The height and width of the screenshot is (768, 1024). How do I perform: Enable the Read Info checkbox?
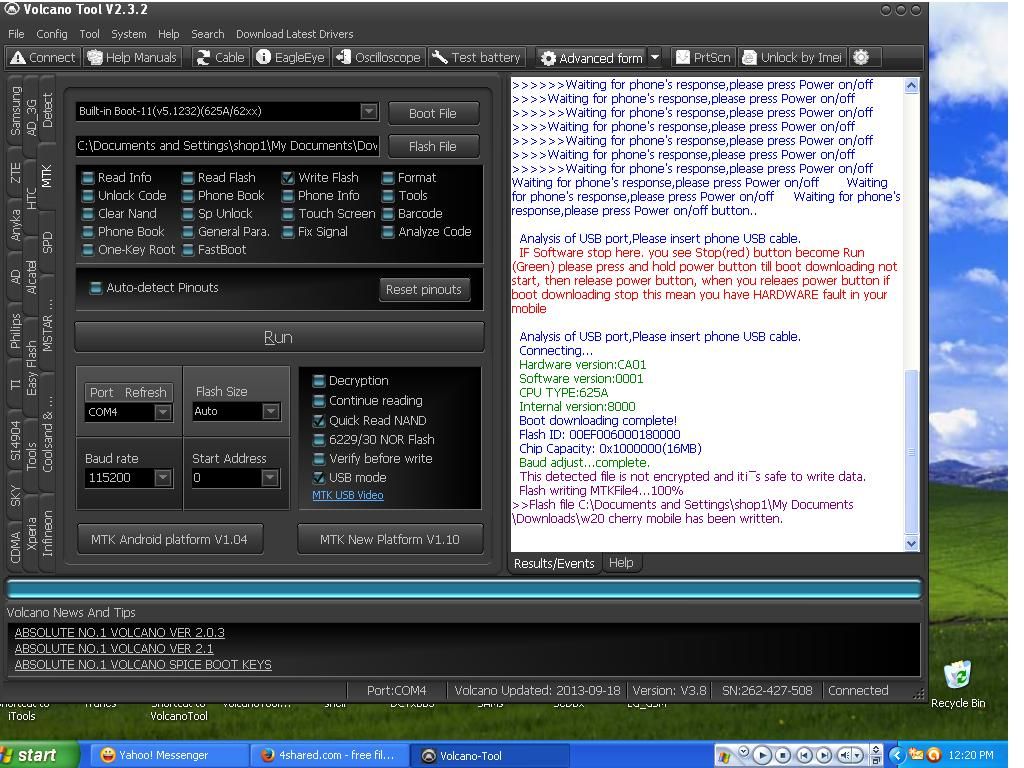pos(88,178)
